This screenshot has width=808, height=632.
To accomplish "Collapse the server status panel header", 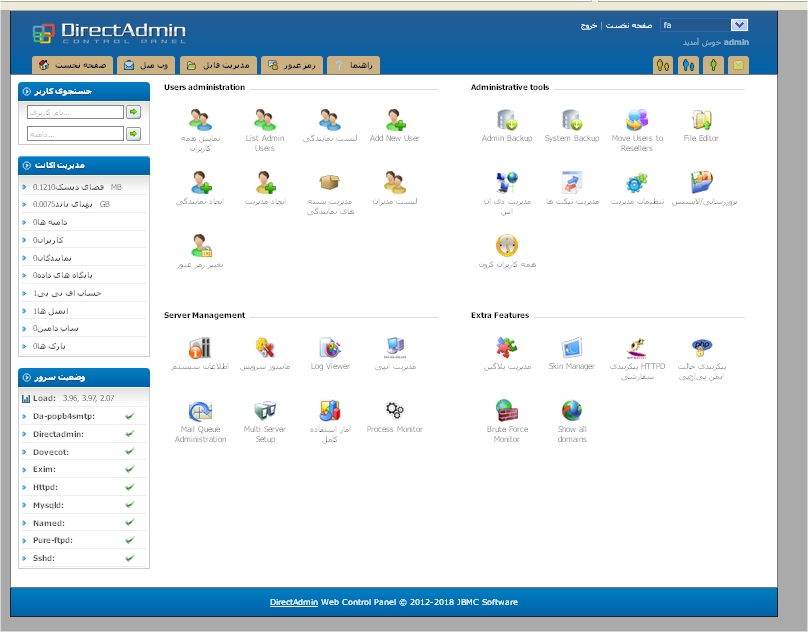I will point(84,377).
